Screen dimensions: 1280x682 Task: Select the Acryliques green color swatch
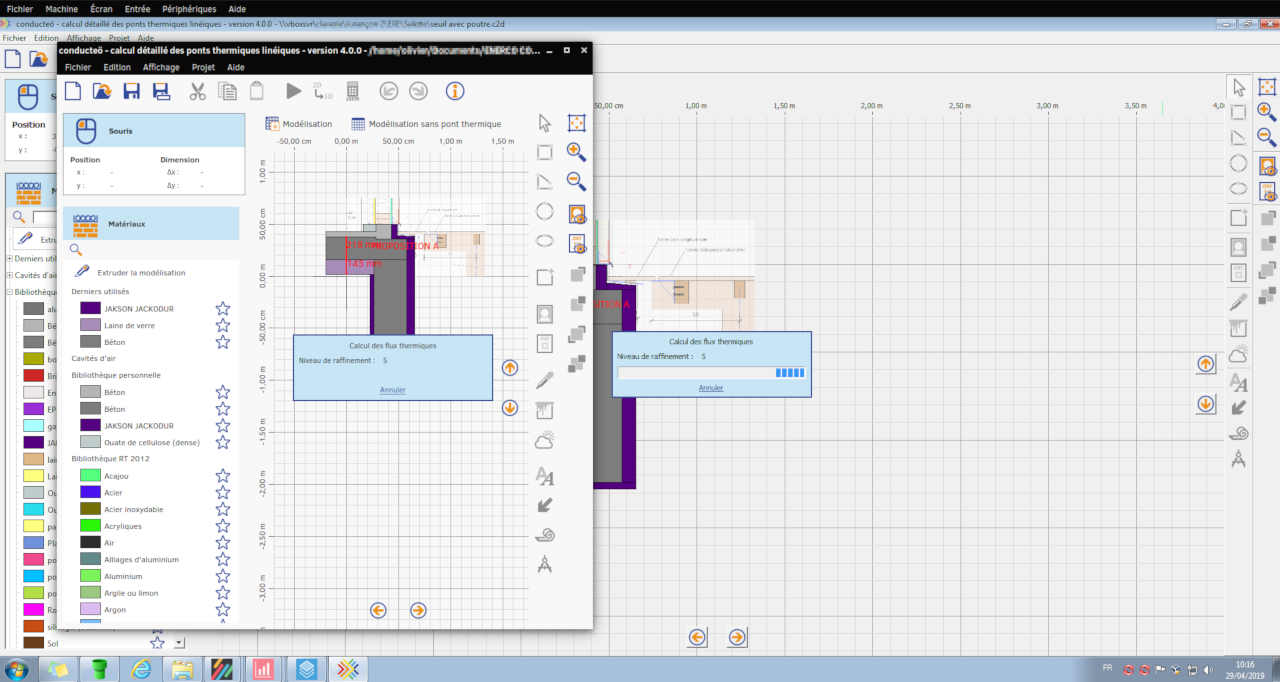[x=90, y=526]
